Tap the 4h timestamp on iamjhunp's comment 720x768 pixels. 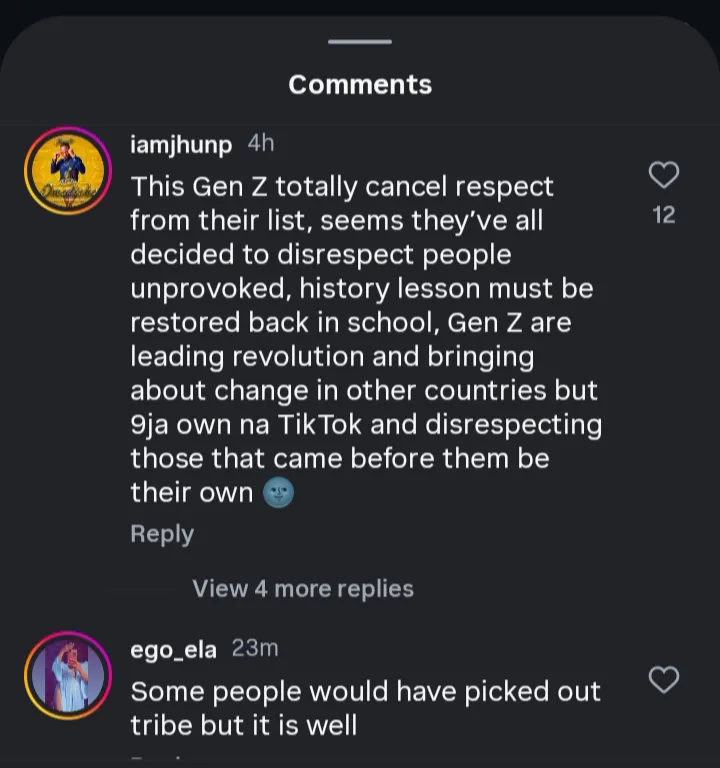(260, 143)
